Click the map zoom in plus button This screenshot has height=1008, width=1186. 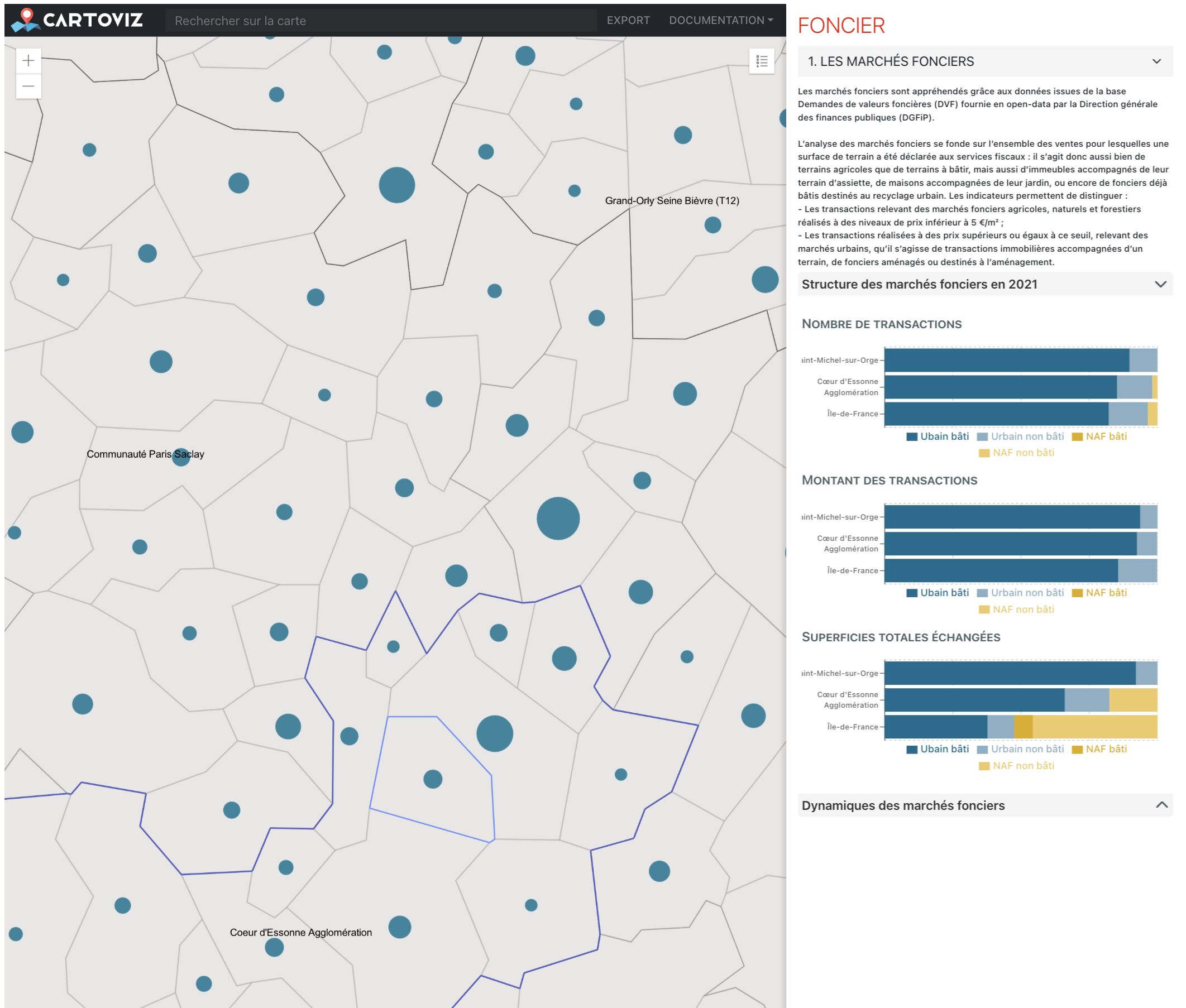pos(28,61)
